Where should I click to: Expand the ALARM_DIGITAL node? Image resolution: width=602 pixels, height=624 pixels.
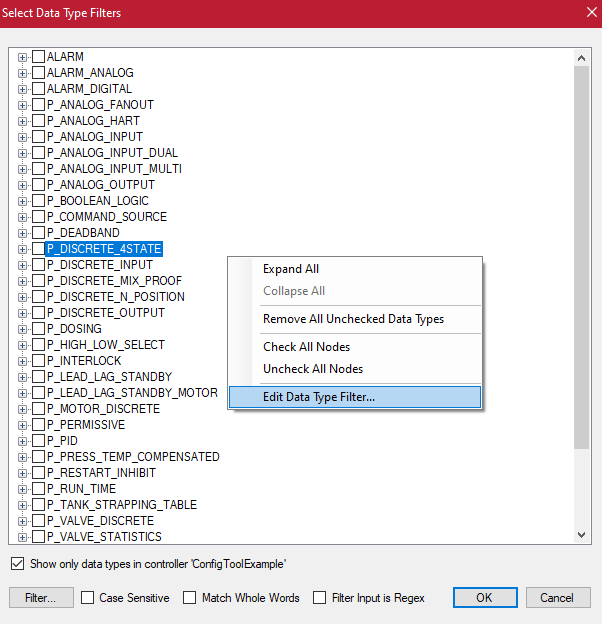click(22, 89)
